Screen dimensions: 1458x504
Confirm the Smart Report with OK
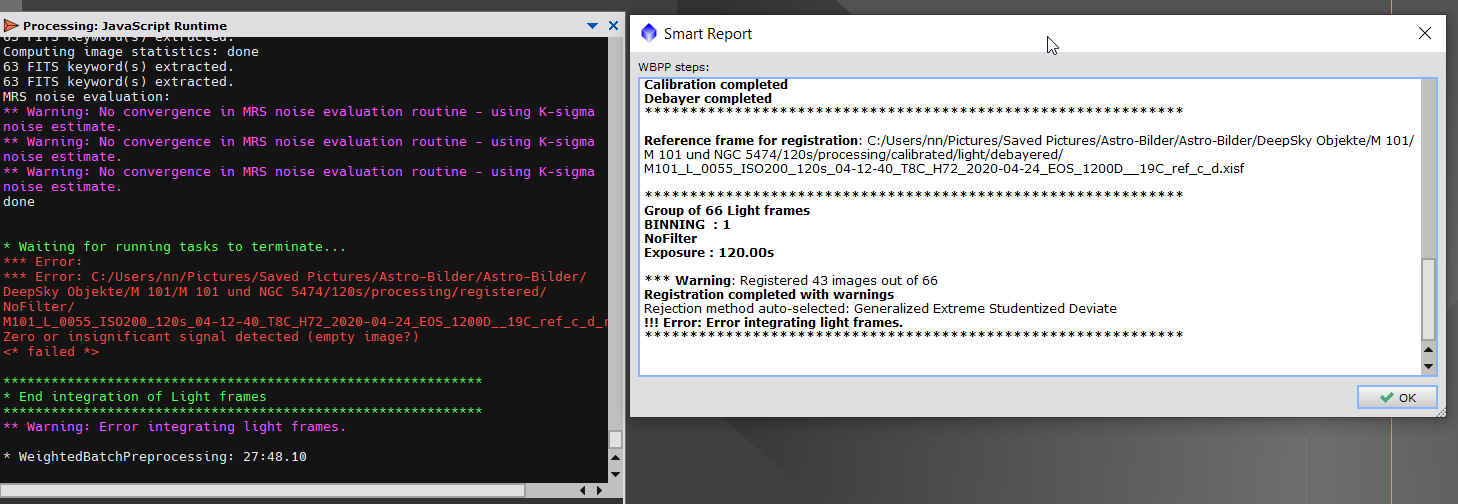tap(1397, 397)
